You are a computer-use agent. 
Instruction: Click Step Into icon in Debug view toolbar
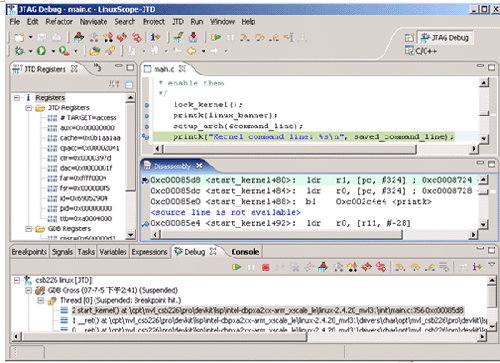pos(400,267)
